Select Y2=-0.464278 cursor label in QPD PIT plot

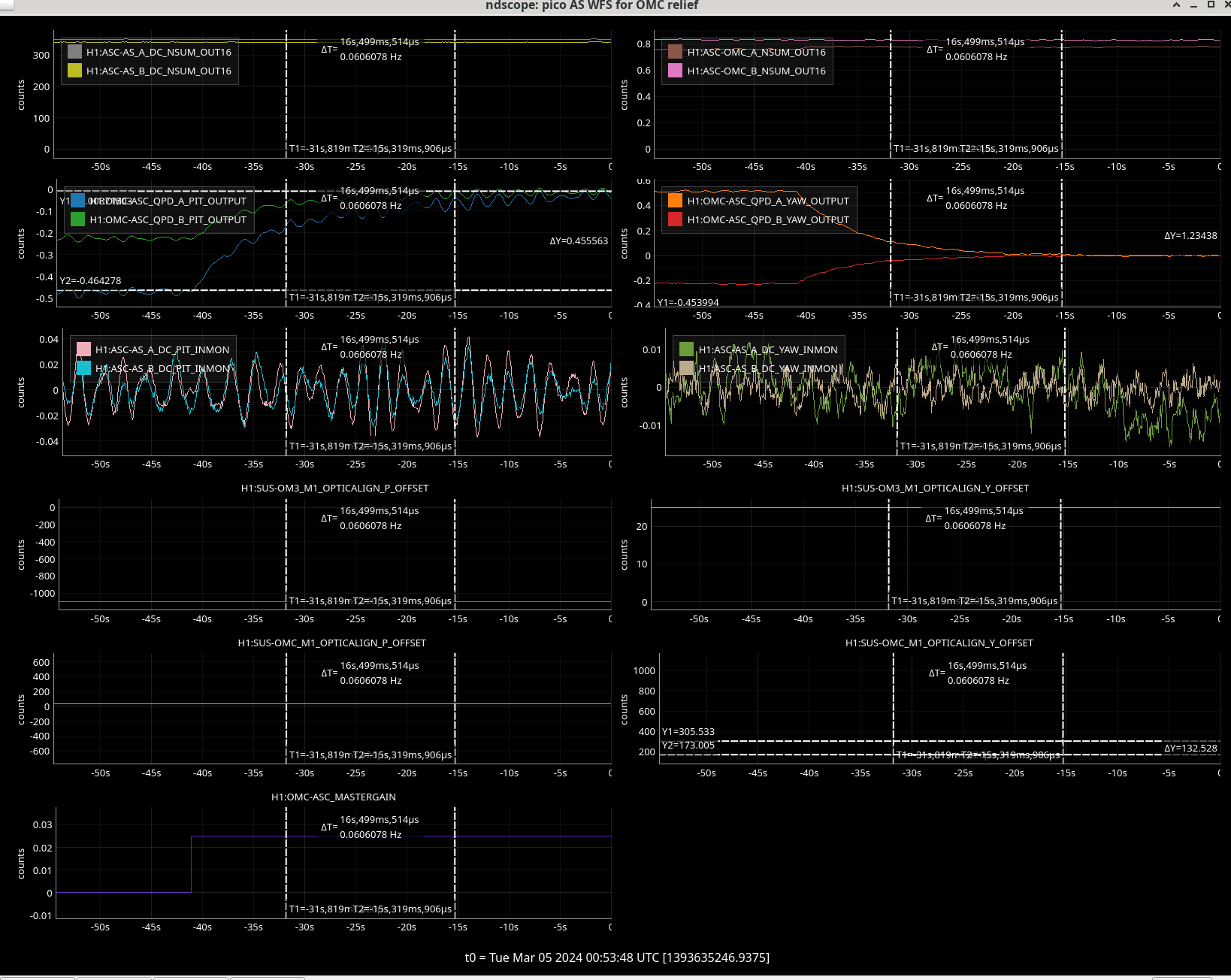click(90, 280)
